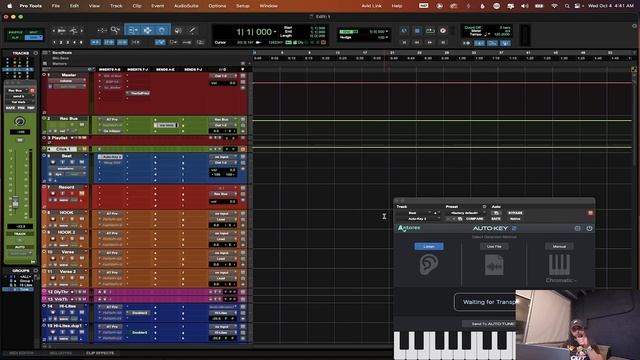Open the File menu
This screenshot has height=360, width=640.
(56, 6)
